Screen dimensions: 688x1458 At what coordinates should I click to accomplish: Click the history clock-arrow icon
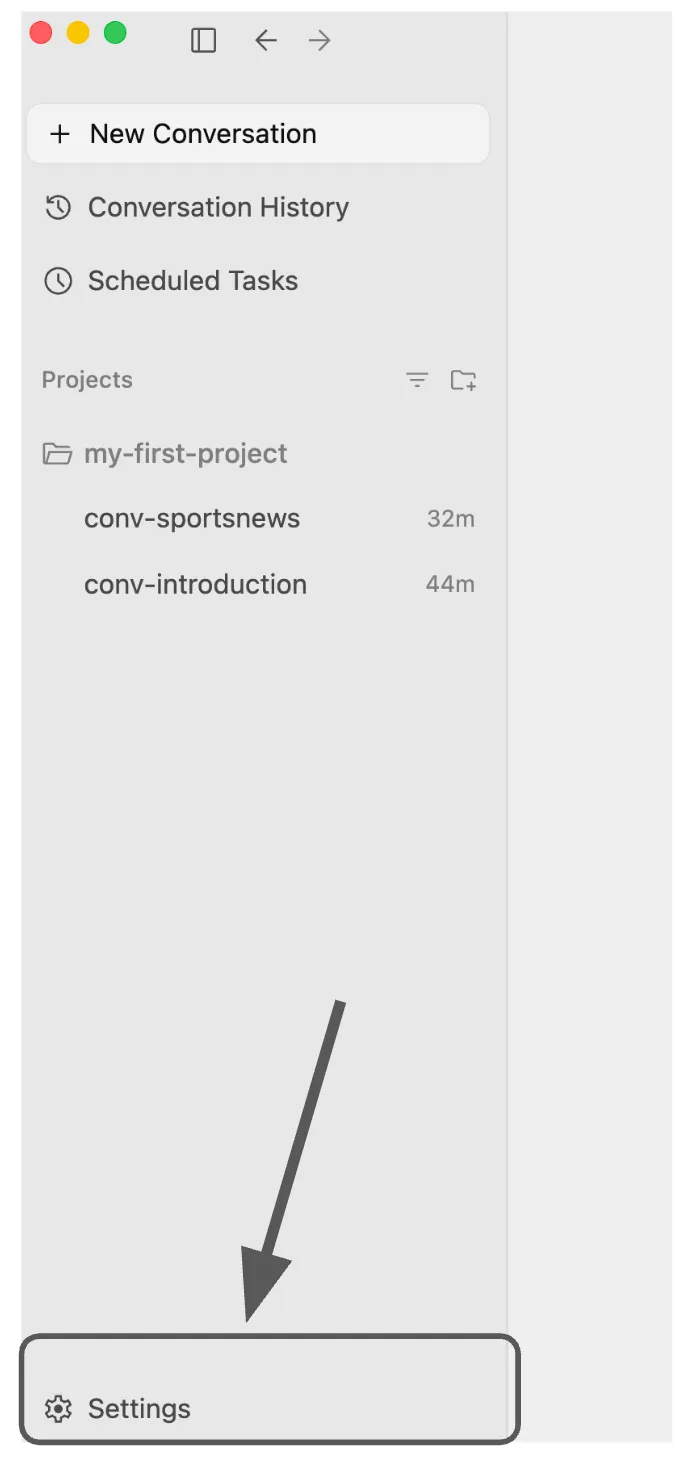58,207
